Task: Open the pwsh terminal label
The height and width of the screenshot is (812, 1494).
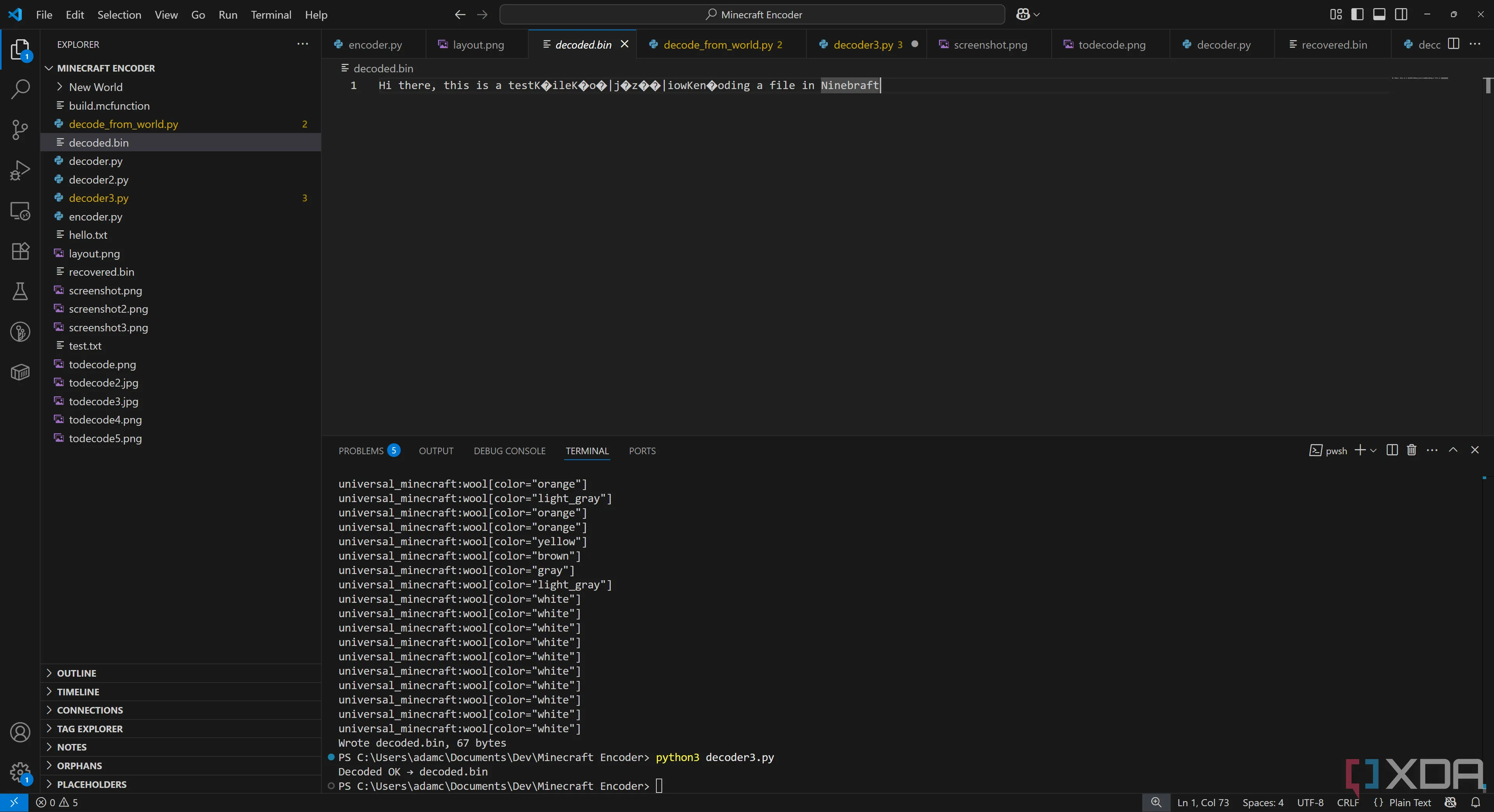Action: pyautogui.click(x=1329, y=450)
